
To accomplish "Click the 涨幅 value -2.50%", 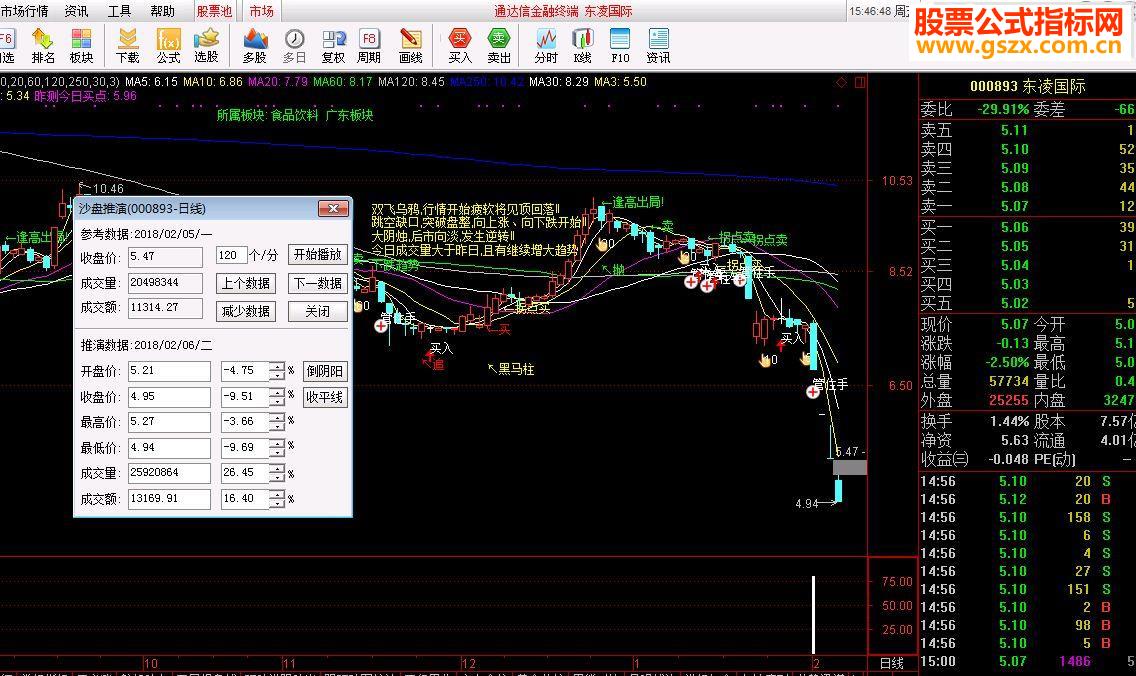I will pos(1007,362).
